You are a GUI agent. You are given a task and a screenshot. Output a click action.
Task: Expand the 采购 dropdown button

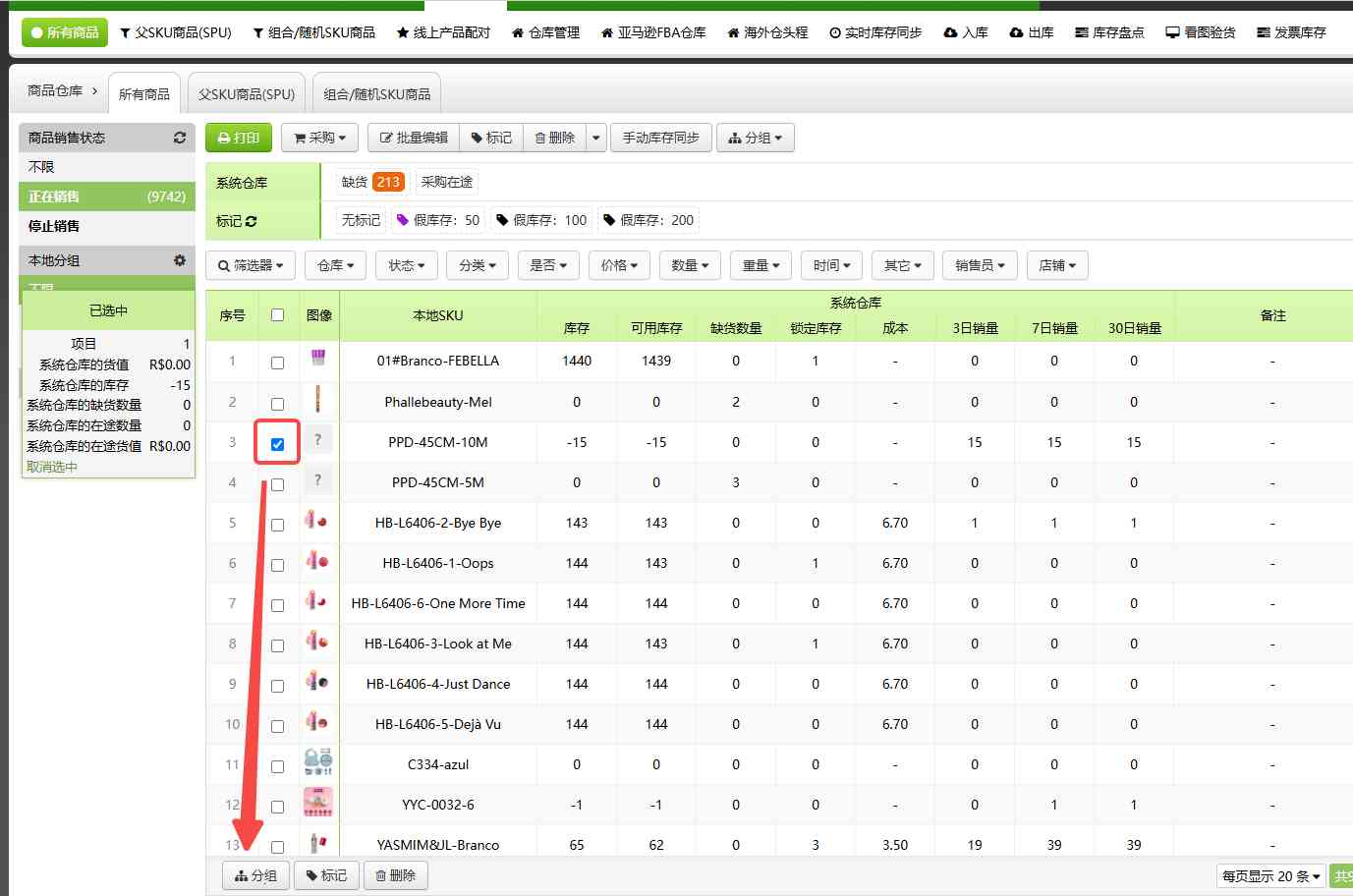[x=319, y=138]
